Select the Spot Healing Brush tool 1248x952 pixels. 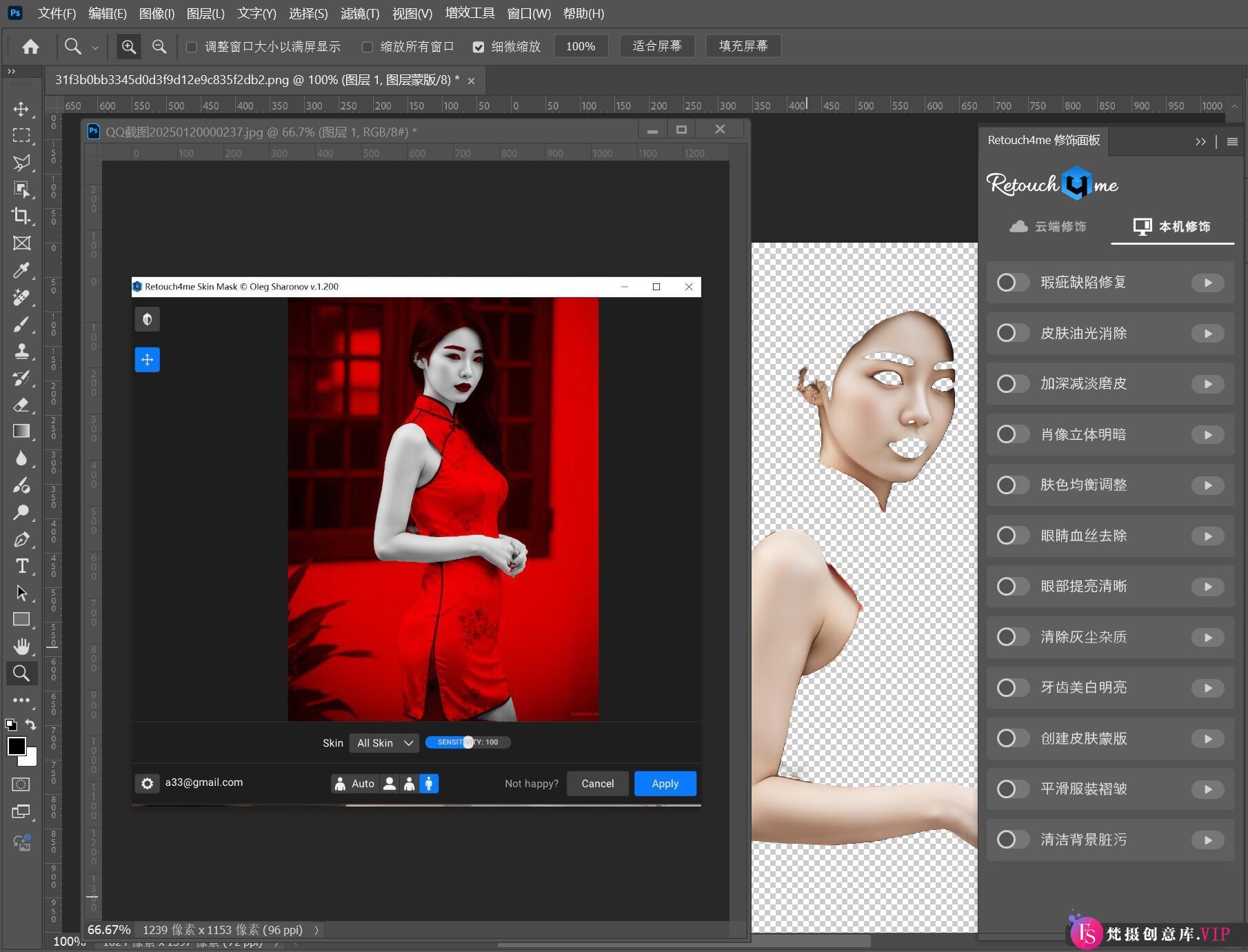[21, 298]
